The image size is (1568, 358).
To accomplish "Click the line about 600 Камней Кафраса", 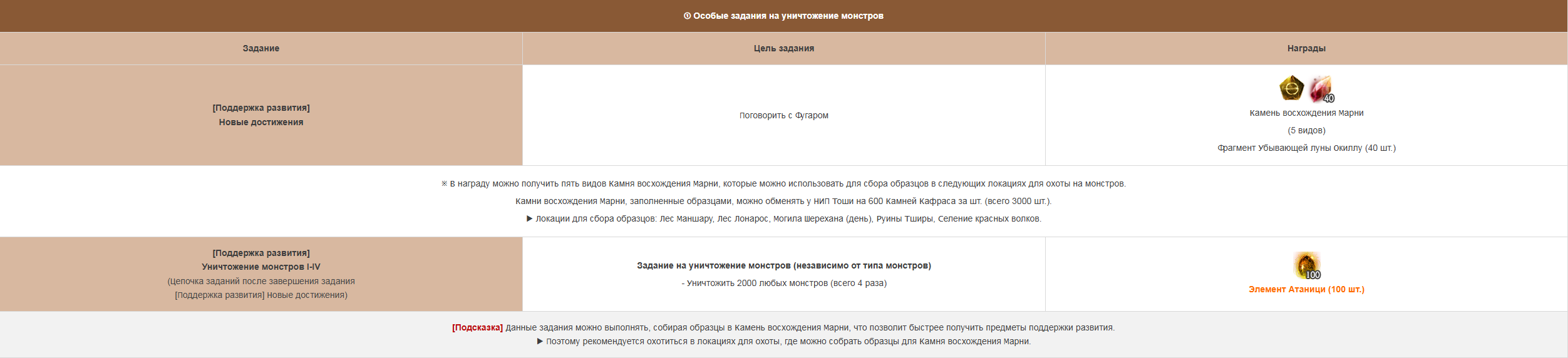I will 783,201.
